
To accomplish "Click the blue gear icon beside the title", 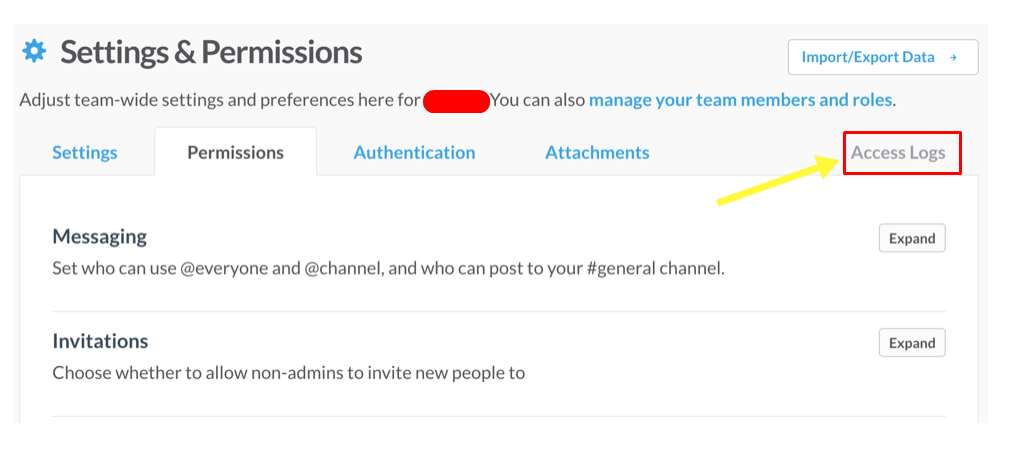I will (34, 51).
